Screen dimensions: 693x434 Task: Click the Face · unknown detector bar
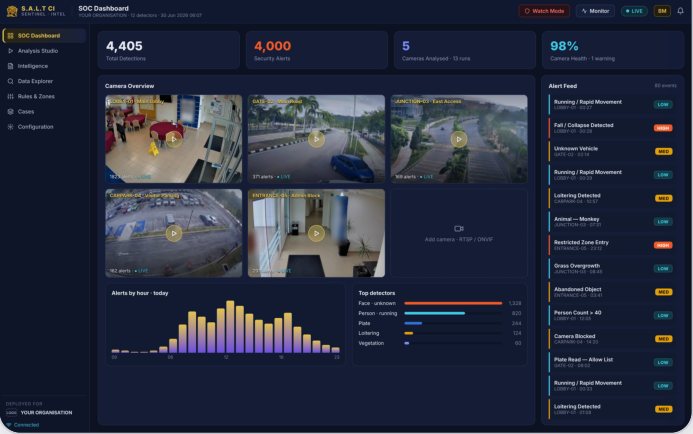[x=453, y=303]
